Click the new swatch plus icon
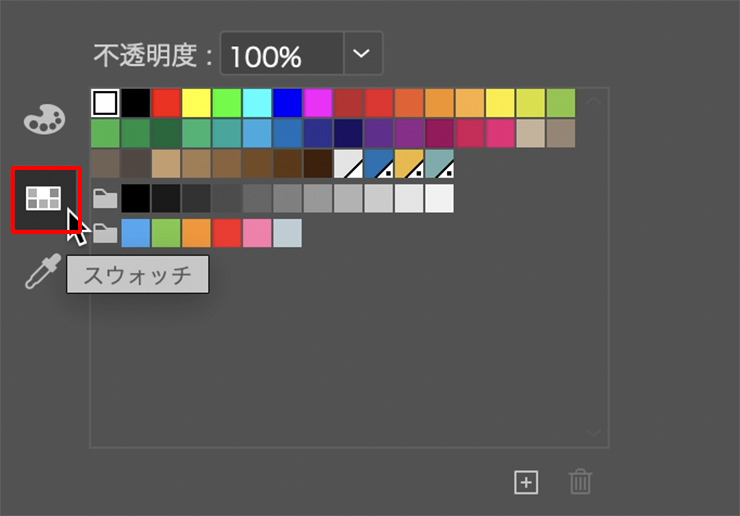Screen dimensions: 740x516 [x=526, y=482]
